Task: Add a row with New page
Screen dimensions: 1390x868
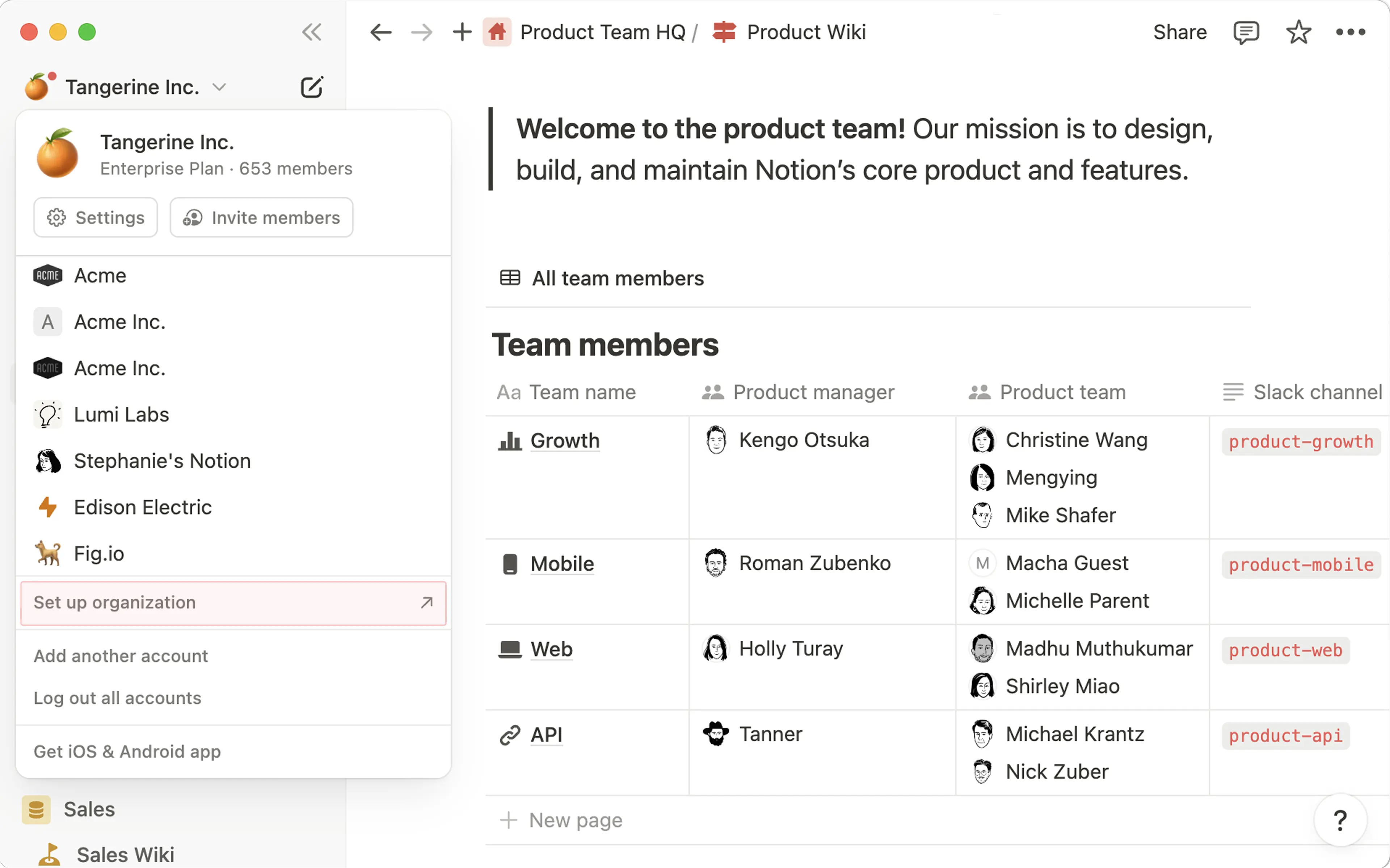Action: click(x=575, y=820)
